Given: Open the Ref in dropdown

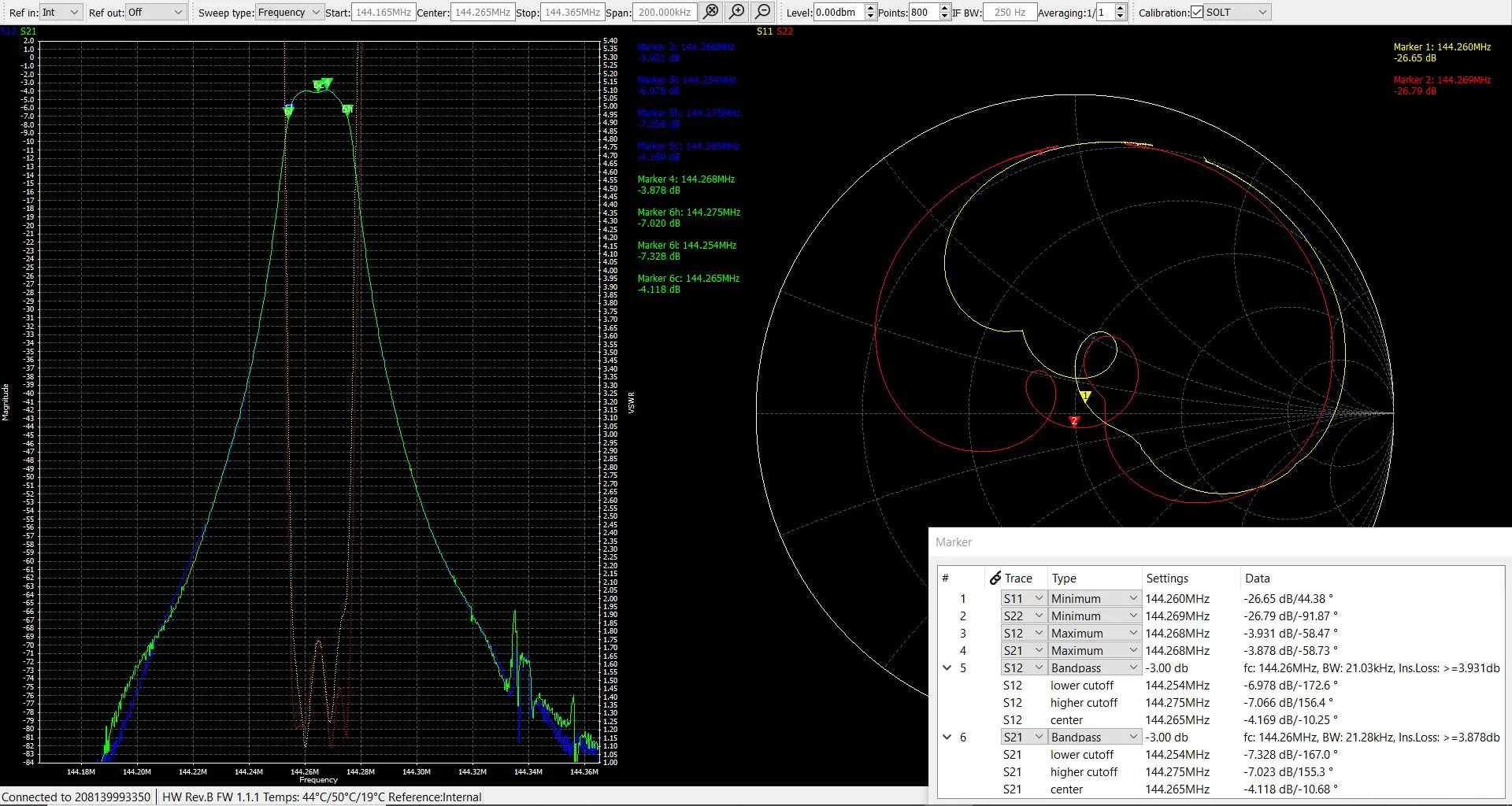Looking at the screenshot, I should click(61, 13).
